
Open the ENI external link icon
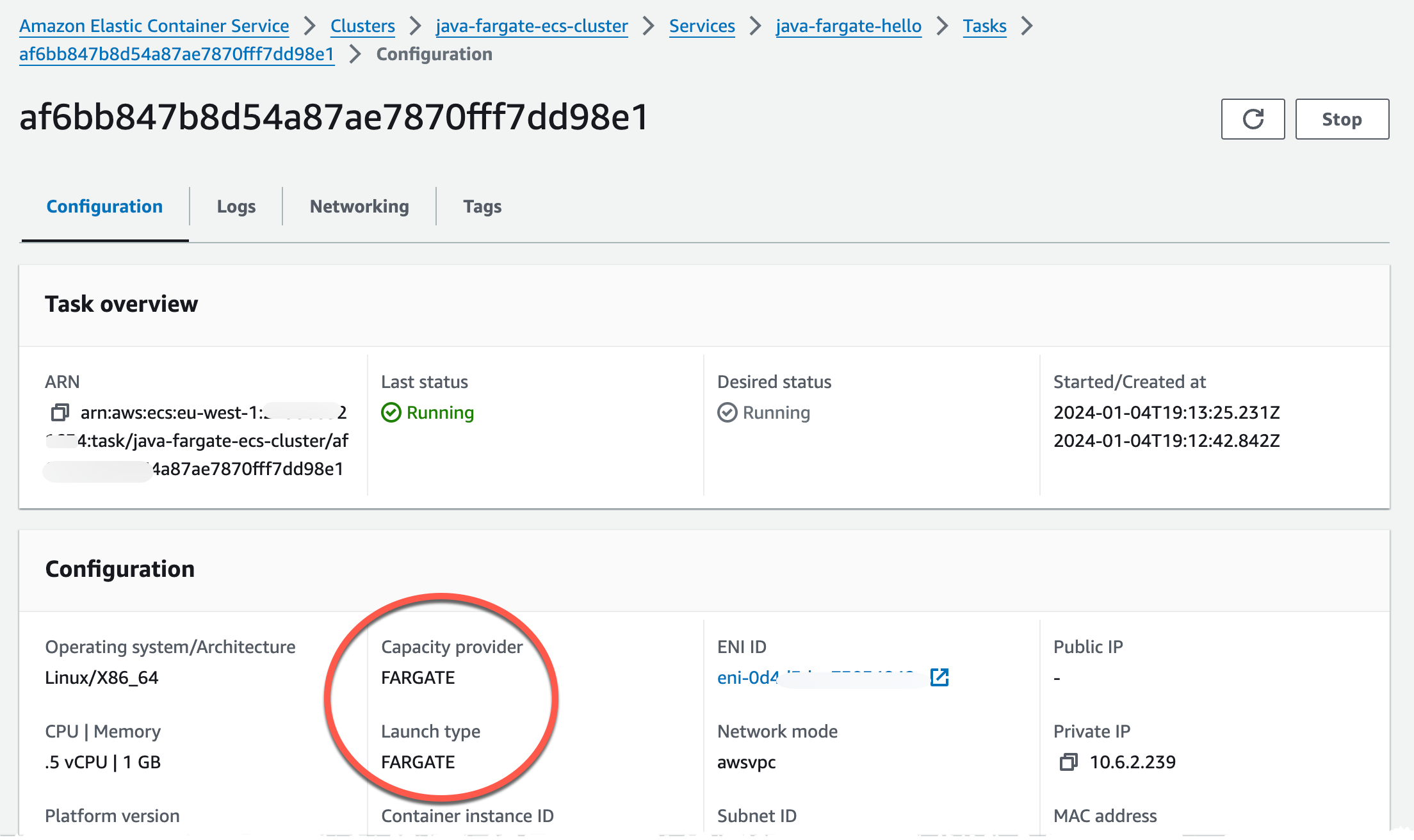click(x=939, y=677)
